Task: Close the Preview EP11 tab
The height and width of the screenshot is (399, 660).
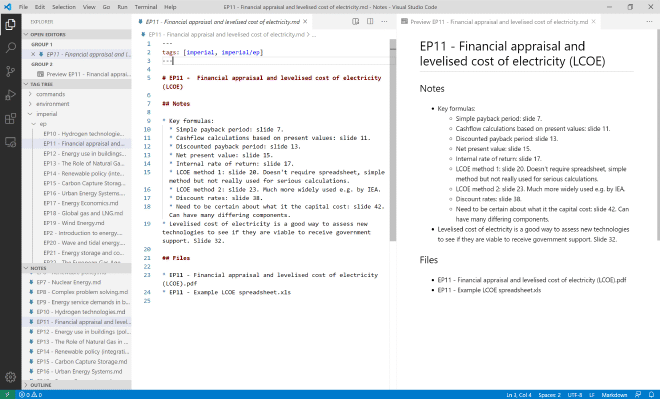Action: point(593,21)
